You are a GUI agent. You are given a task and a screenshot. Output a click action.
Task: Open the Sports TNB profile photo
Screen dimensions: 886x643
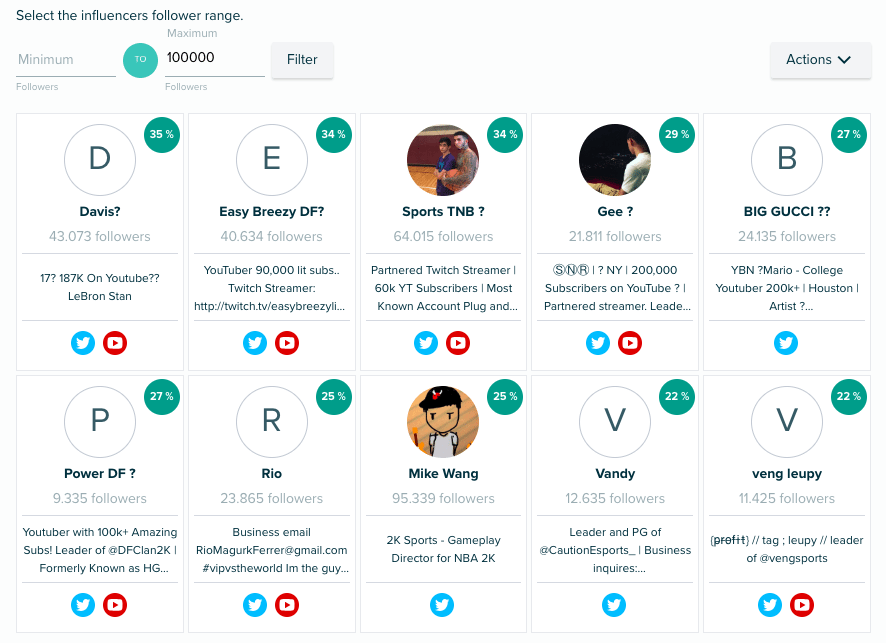(443, 160)
